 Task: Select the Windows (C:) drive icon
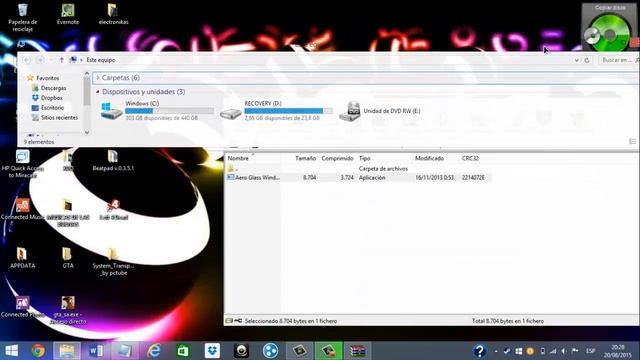pos(111,111)
